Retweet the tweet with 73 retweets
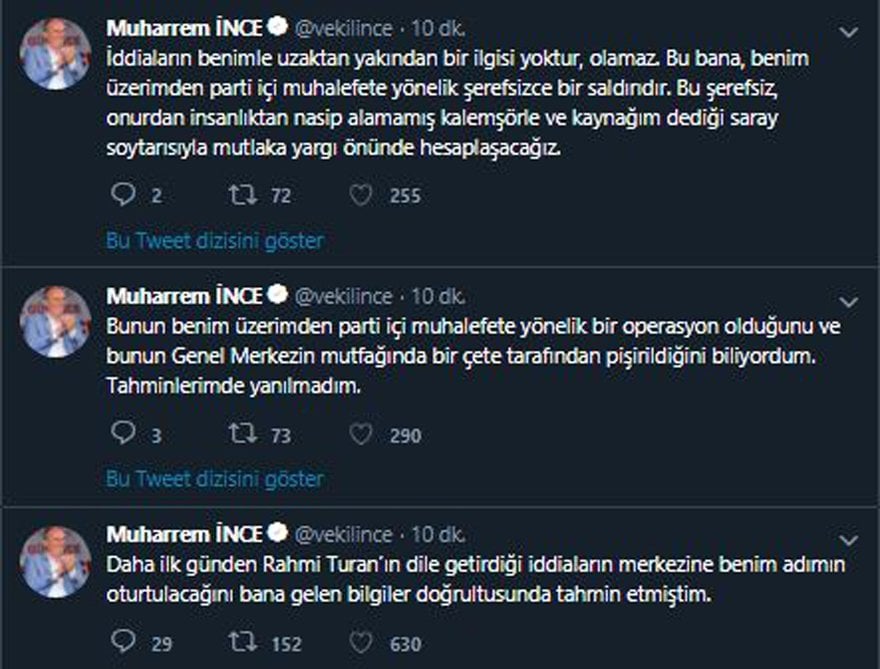 point(243,434)
